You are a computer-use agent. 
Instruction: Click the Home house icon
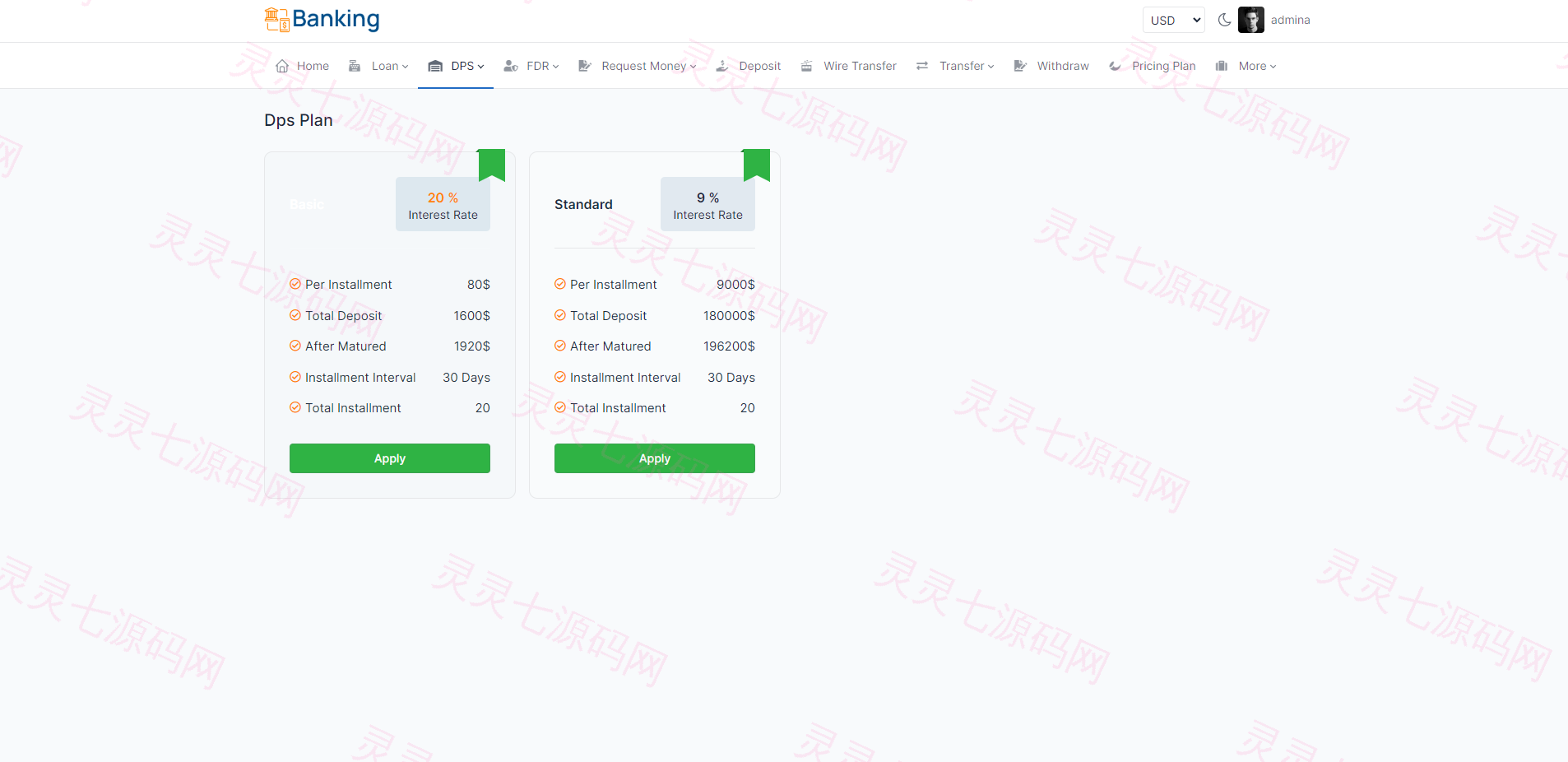point(282,66)
